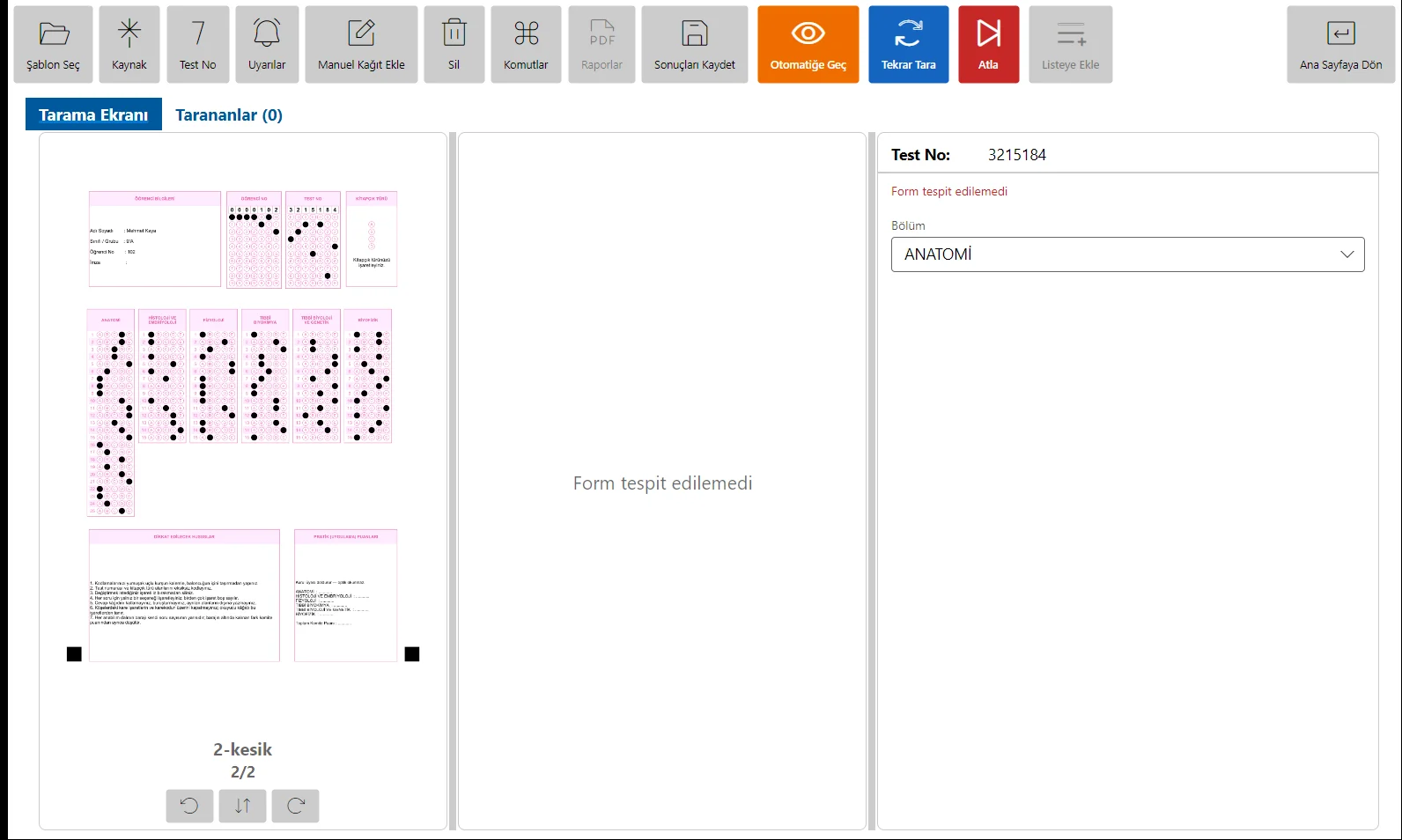Open Komutlar command button
The height and width of the screenshot is (840, 1402).
526,45
